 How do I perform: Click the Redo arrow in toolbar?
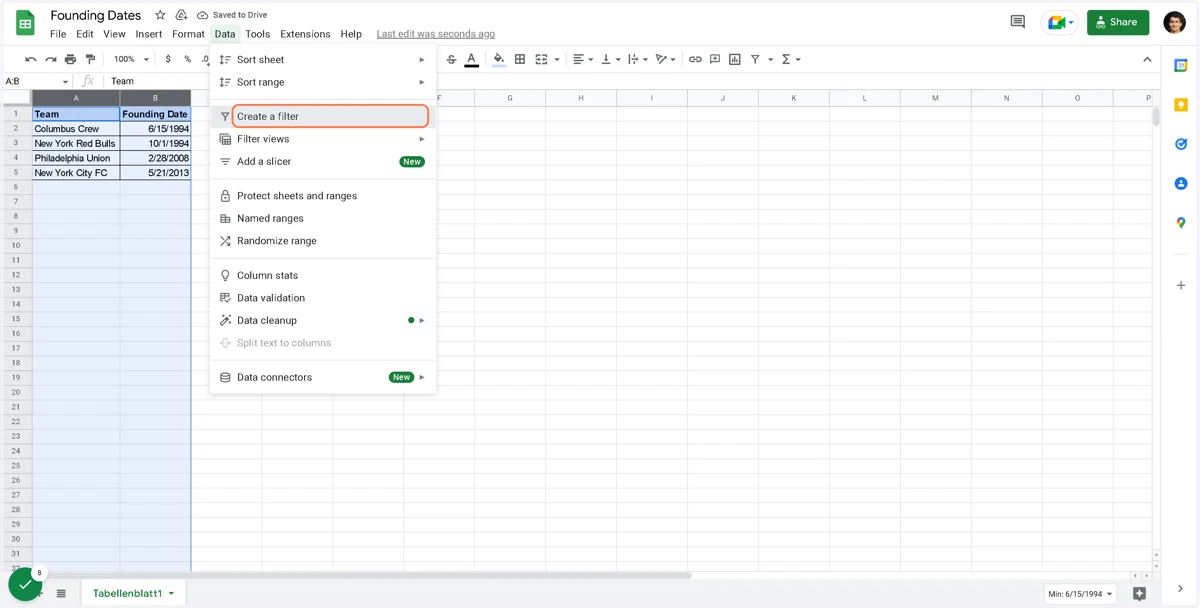point(50,60)
